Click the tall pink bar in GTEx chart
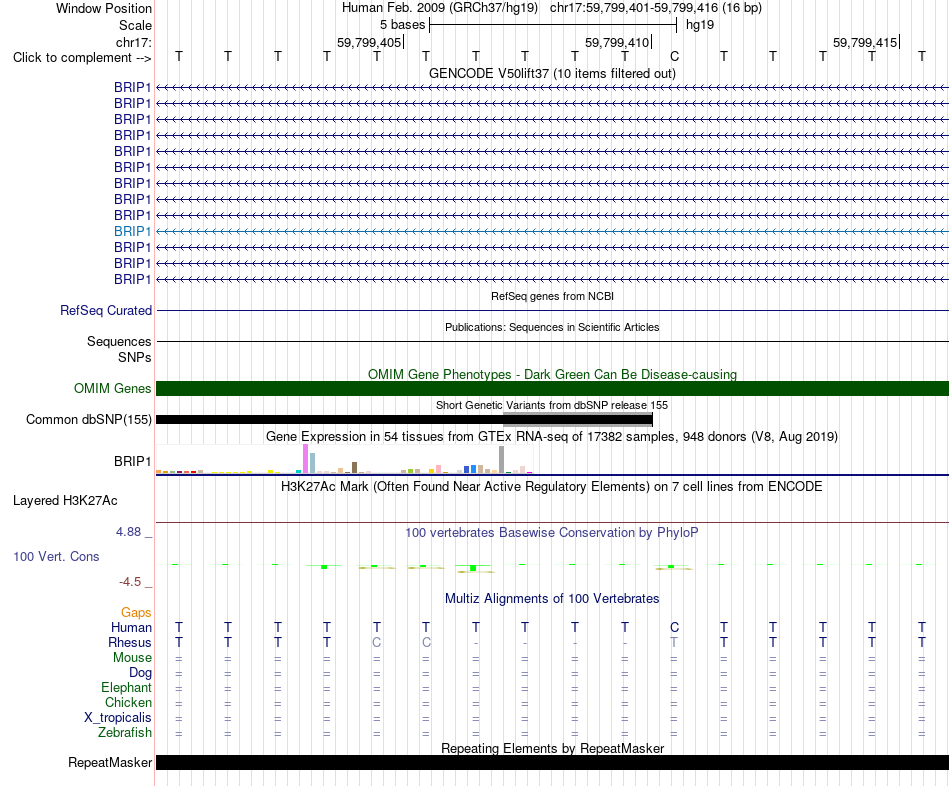The height and width of the screenshot is (786, 950). tap(305, 459)
